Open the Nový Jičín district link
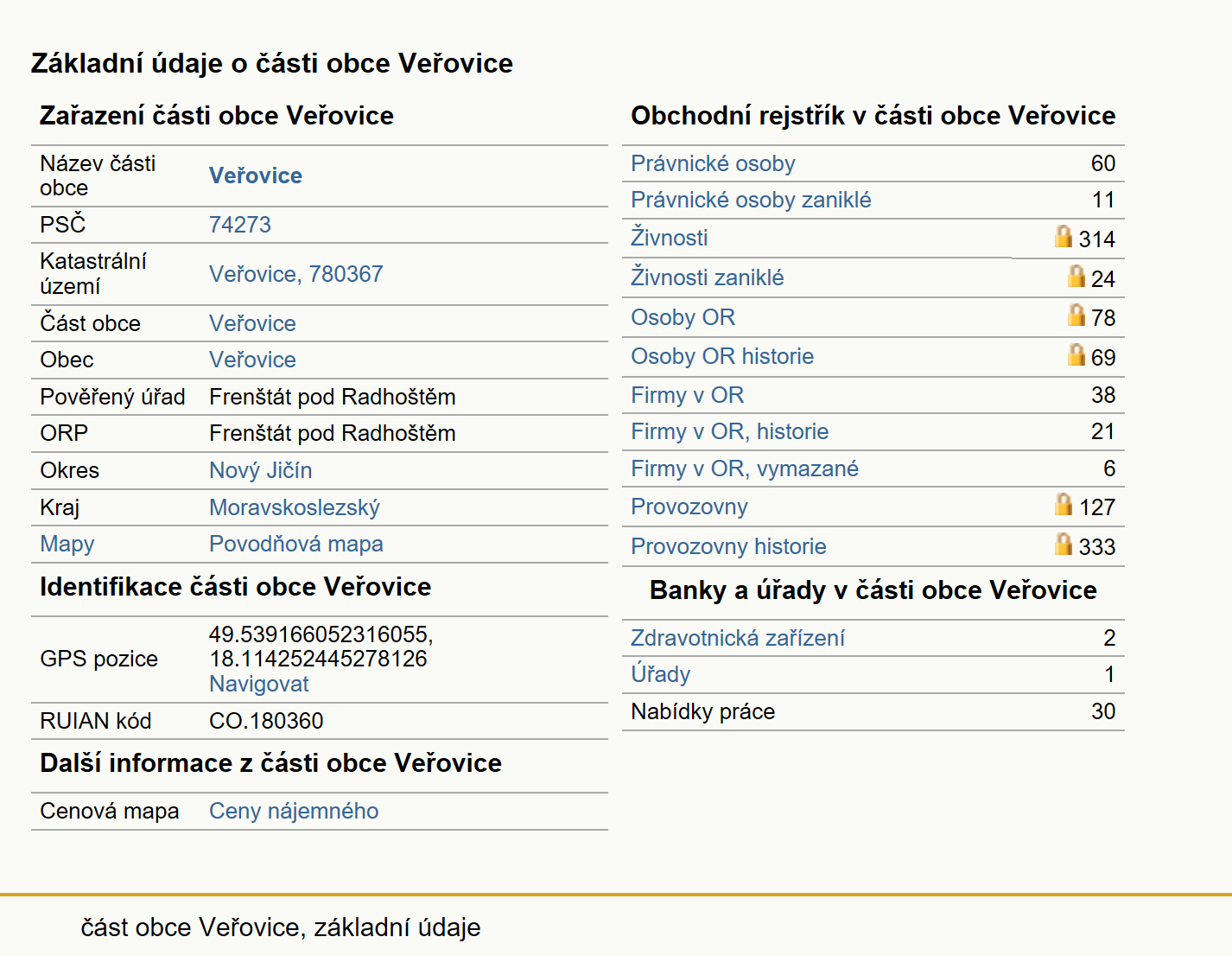The image size is (1232, 956). pos(260,470)
